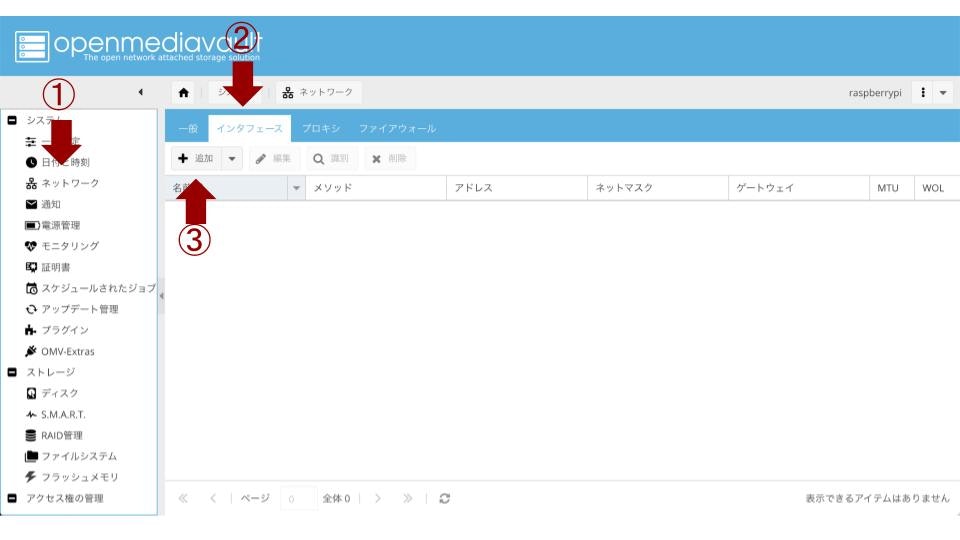Open the vertical dots user menu
The image size is (960, 540).
[923, 92]
